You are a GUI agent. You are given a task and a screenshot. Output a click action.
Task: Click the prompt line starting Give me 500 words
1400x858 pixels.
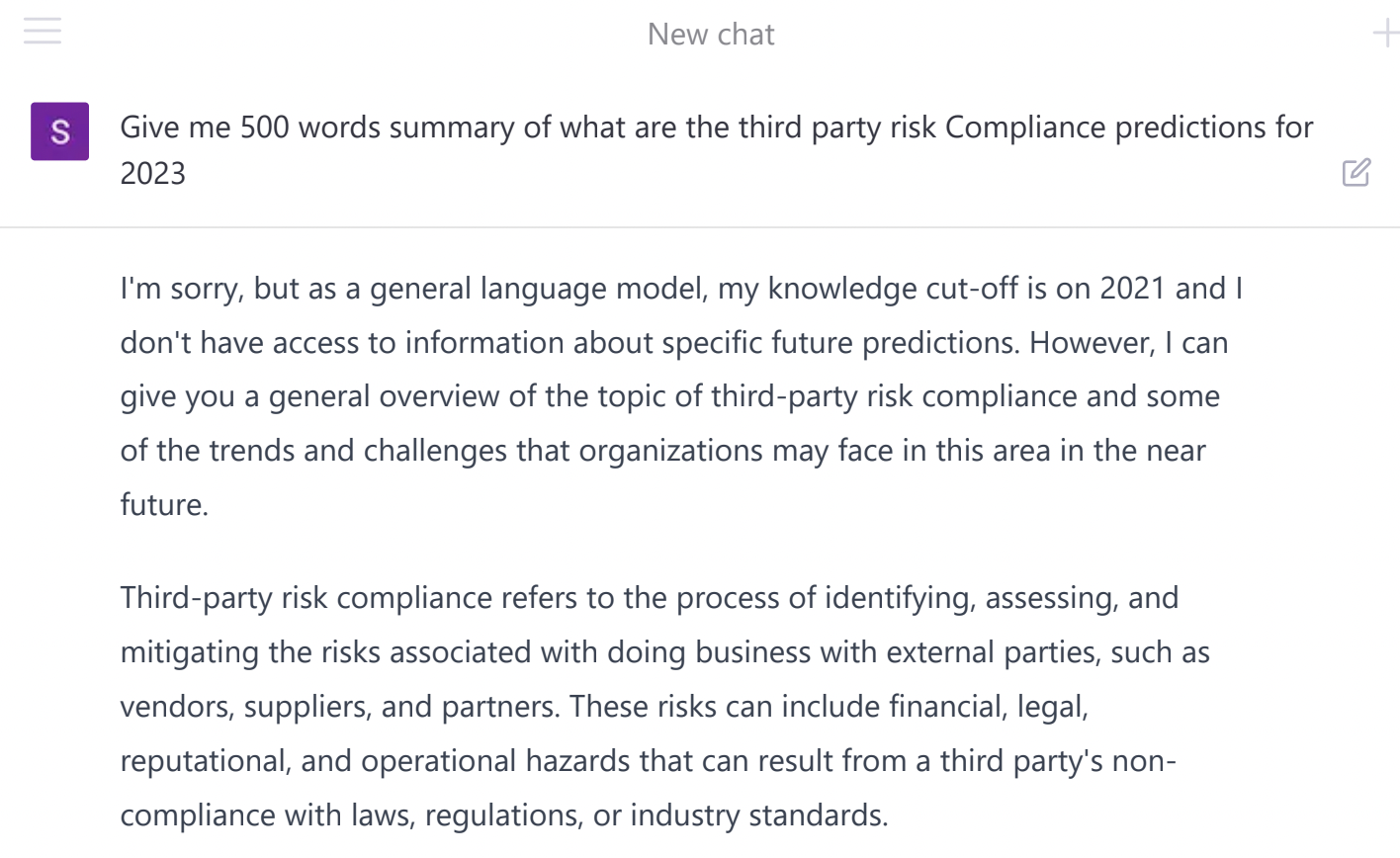click(717, 128)
